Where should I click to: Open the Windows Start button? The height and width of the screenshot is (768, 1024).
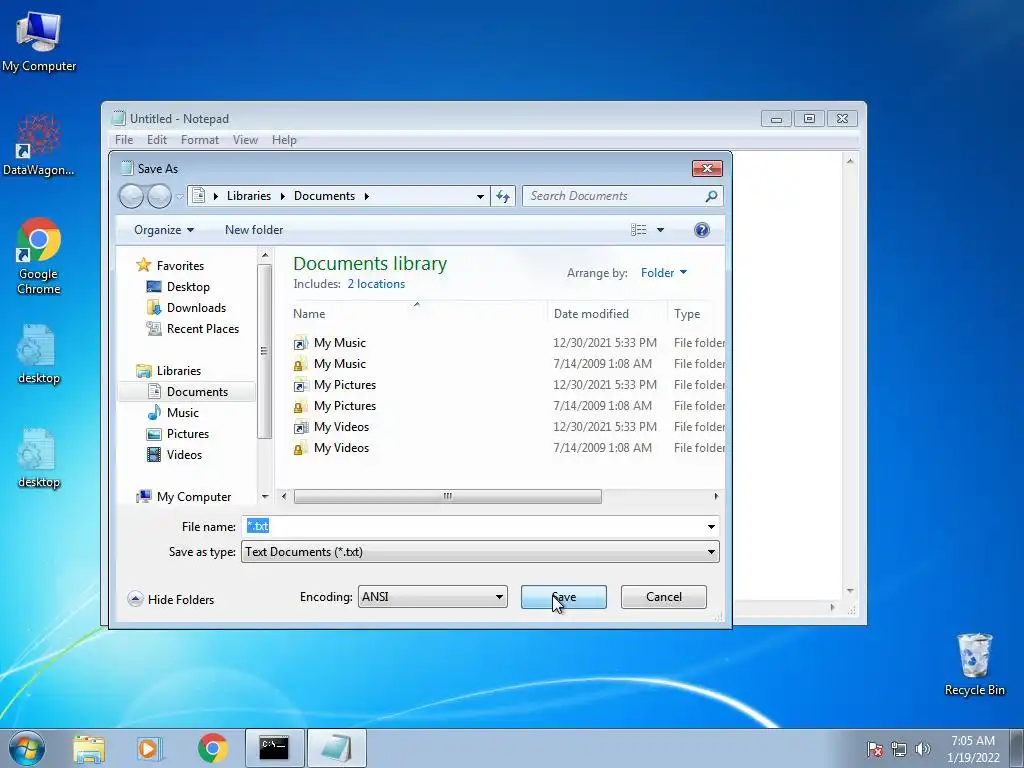(x=27, y=748)
